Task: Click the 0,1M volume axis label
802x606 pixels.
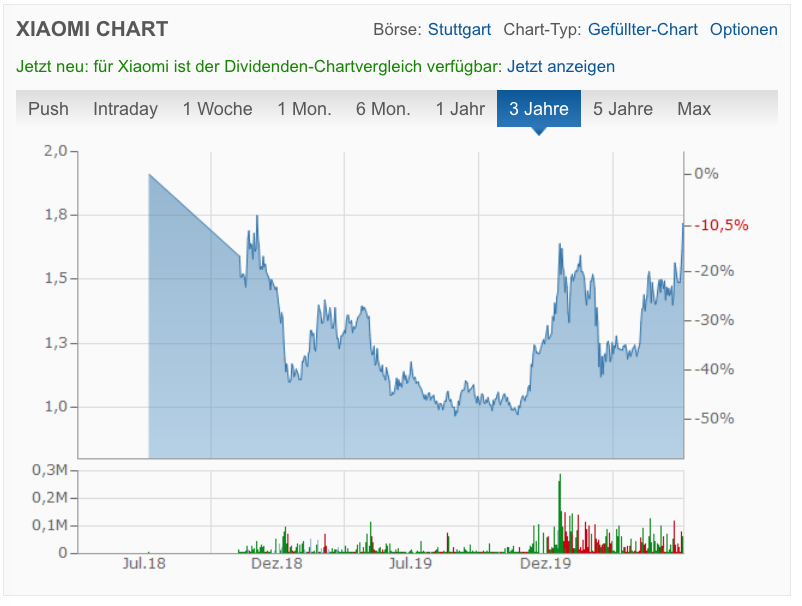Action: 50,525
